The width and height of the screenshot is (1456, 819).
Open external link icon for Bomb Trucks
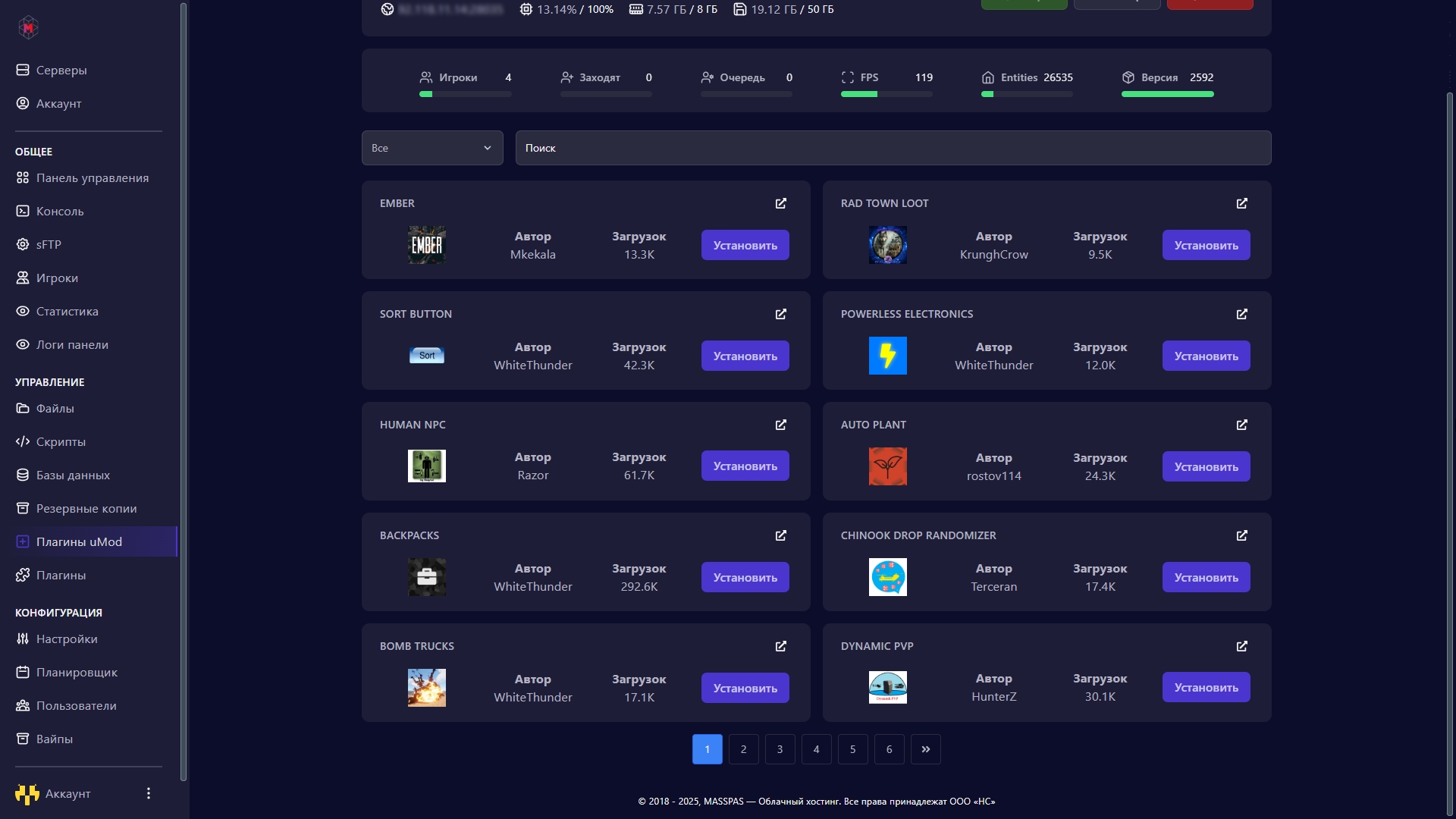pos(780,646)
